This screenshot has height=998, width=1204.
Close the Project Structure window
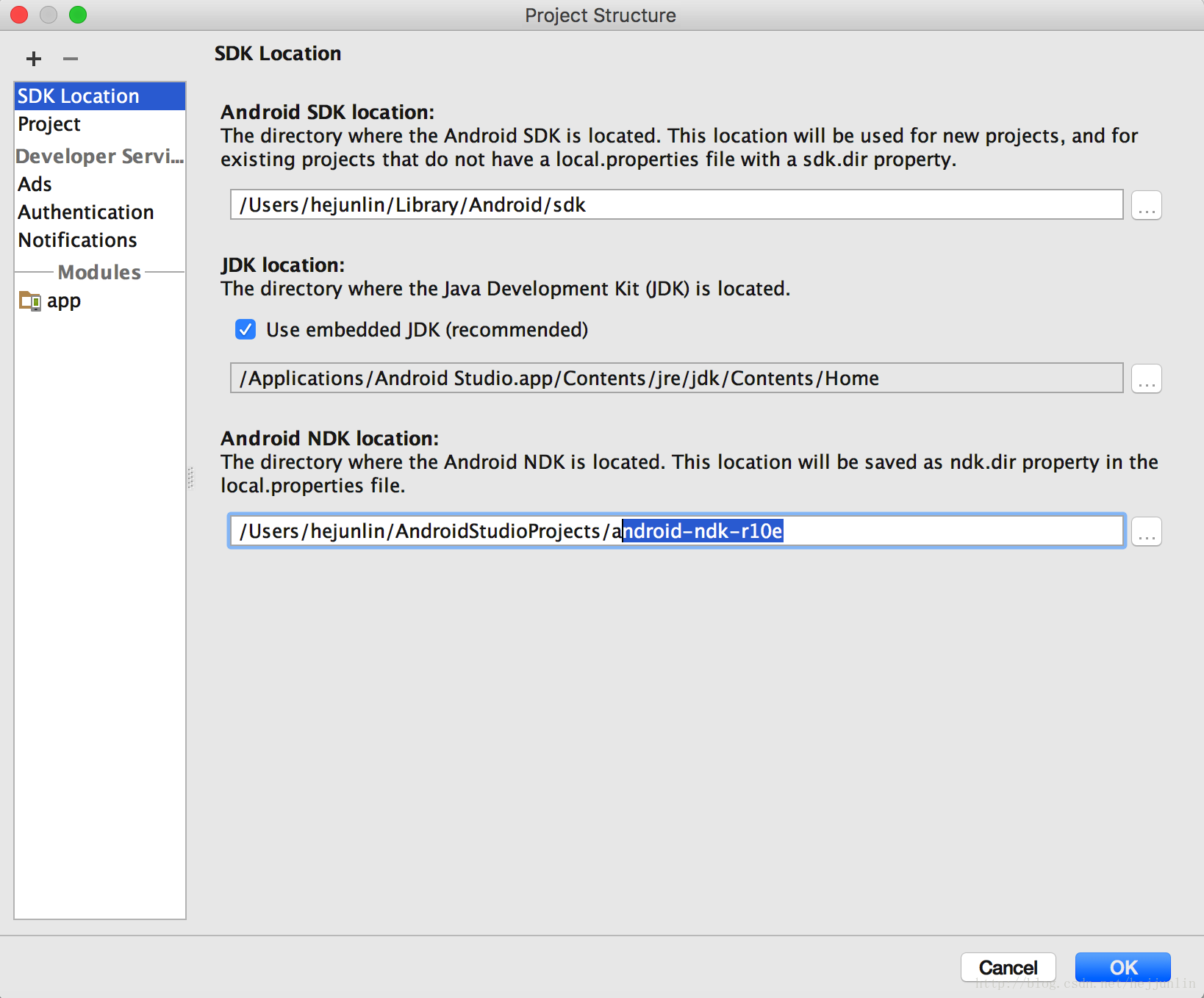19,15
